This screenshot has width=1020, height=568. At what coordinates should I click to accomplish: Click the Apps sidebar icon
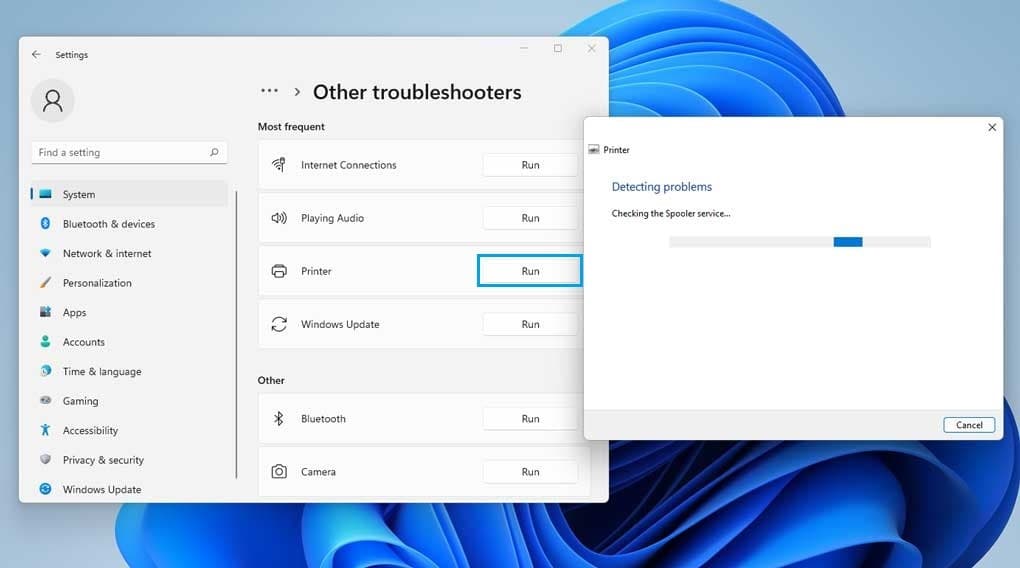click(x=46, y=312)
